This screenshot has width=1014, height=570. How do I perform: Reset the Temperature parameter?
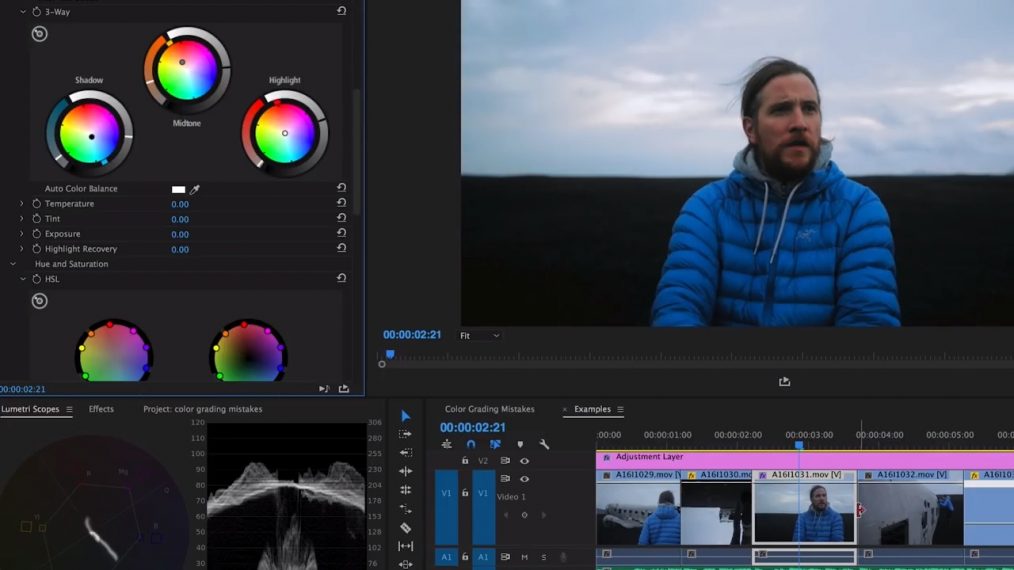pos(341,203)
